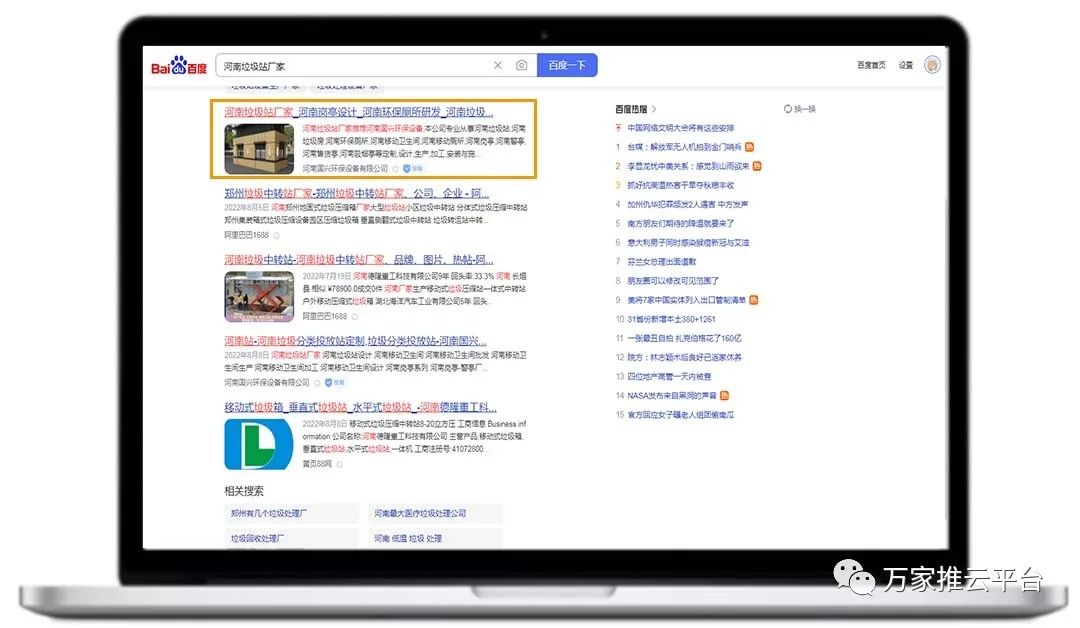Screen dimensions: 1080x628
Task: Click the tan kiosk building thumbnail
Action: pos(258,147)
